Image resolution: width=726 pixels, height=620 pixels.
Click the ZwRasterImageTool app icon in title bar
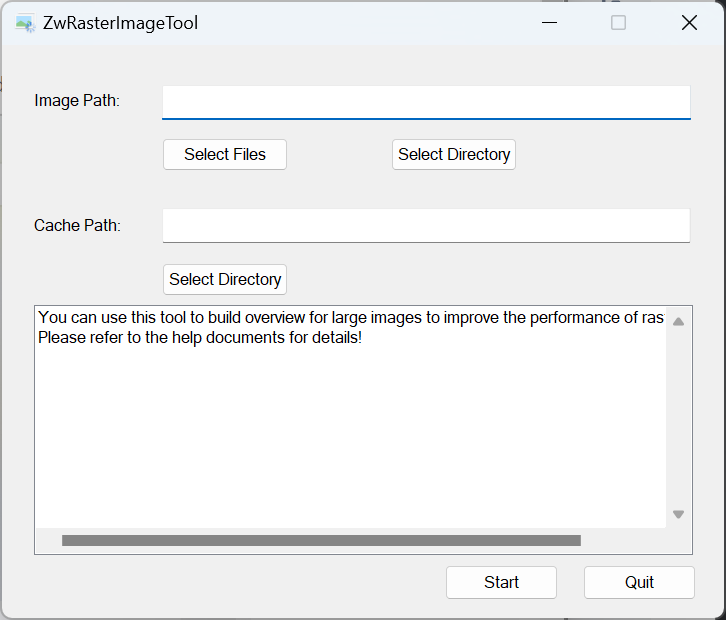(25, 24)
